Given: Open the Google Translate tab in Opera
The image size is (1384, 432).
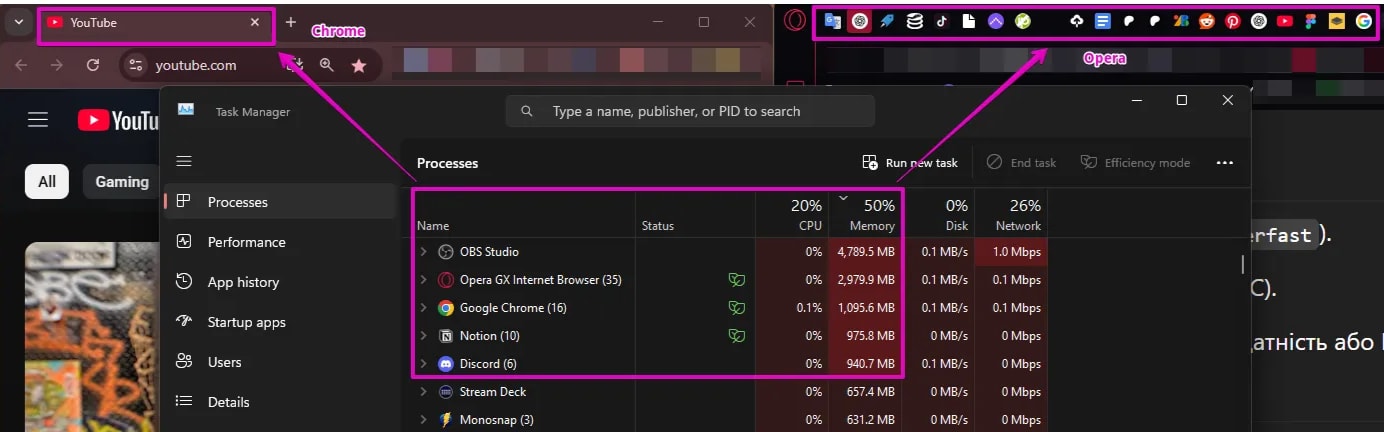Looking at the screenshot, I should tap(832, 21).
